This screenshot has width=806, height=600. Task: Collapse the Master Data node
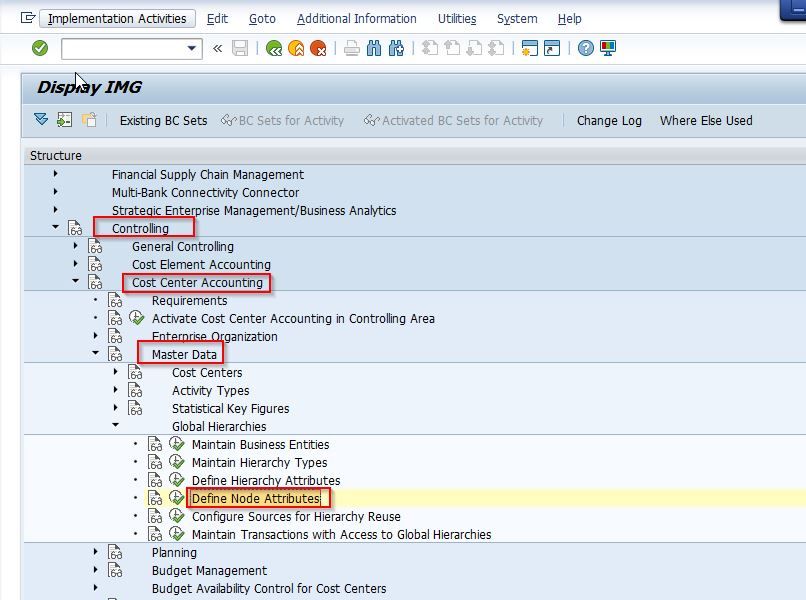pos(96,353)
